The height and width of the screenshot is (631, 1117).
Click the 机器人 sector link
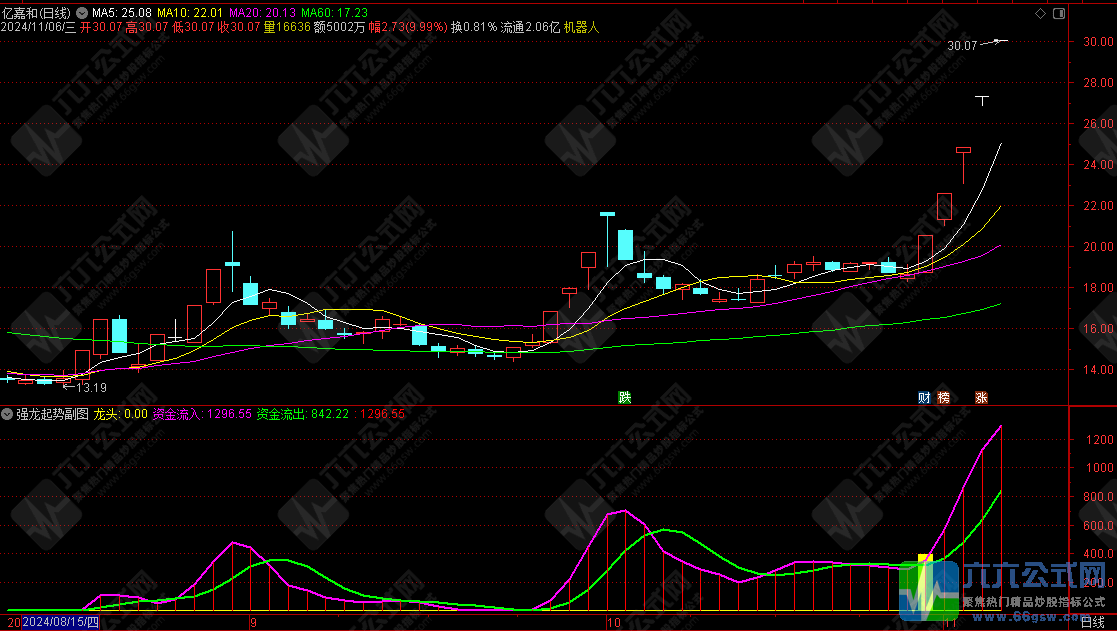(x=581, y=28)
